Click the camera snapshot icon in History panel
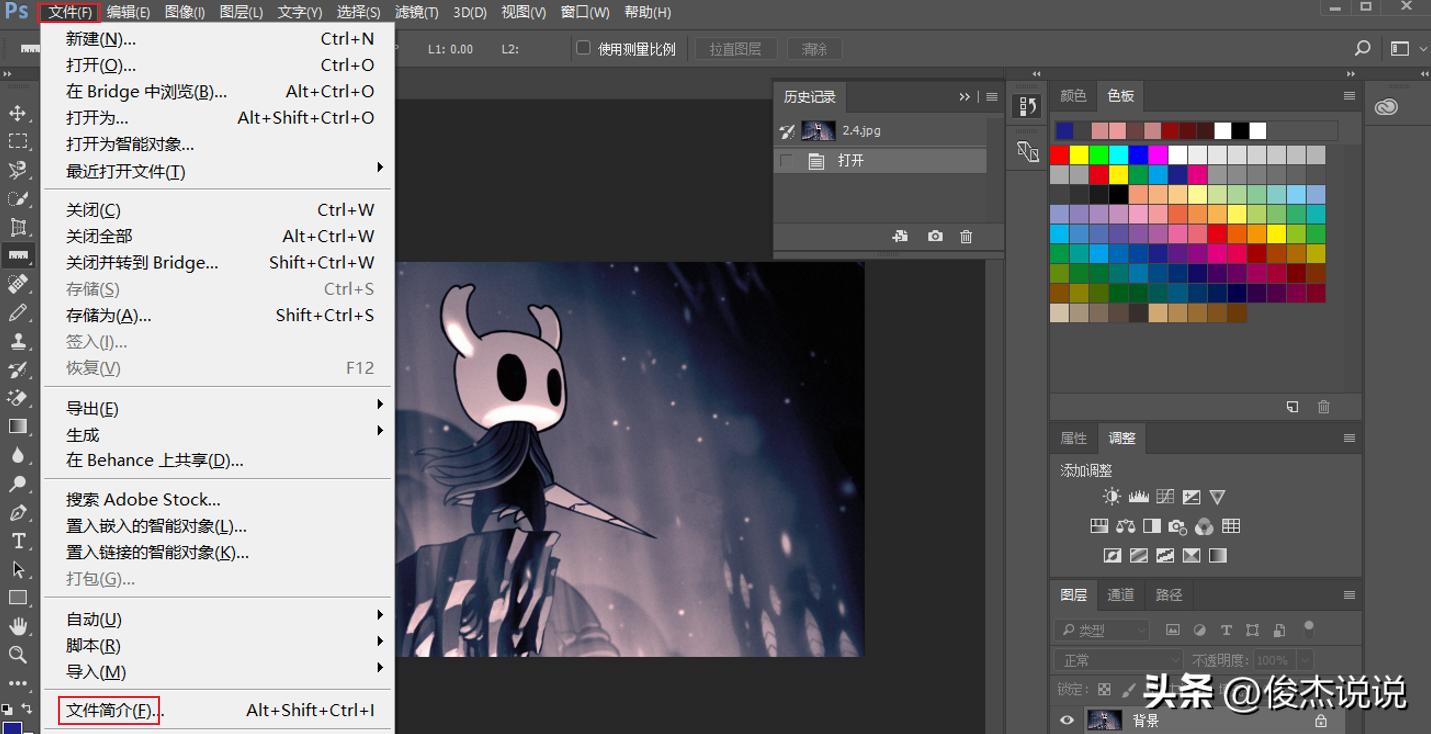 click(x=935, y=237)
